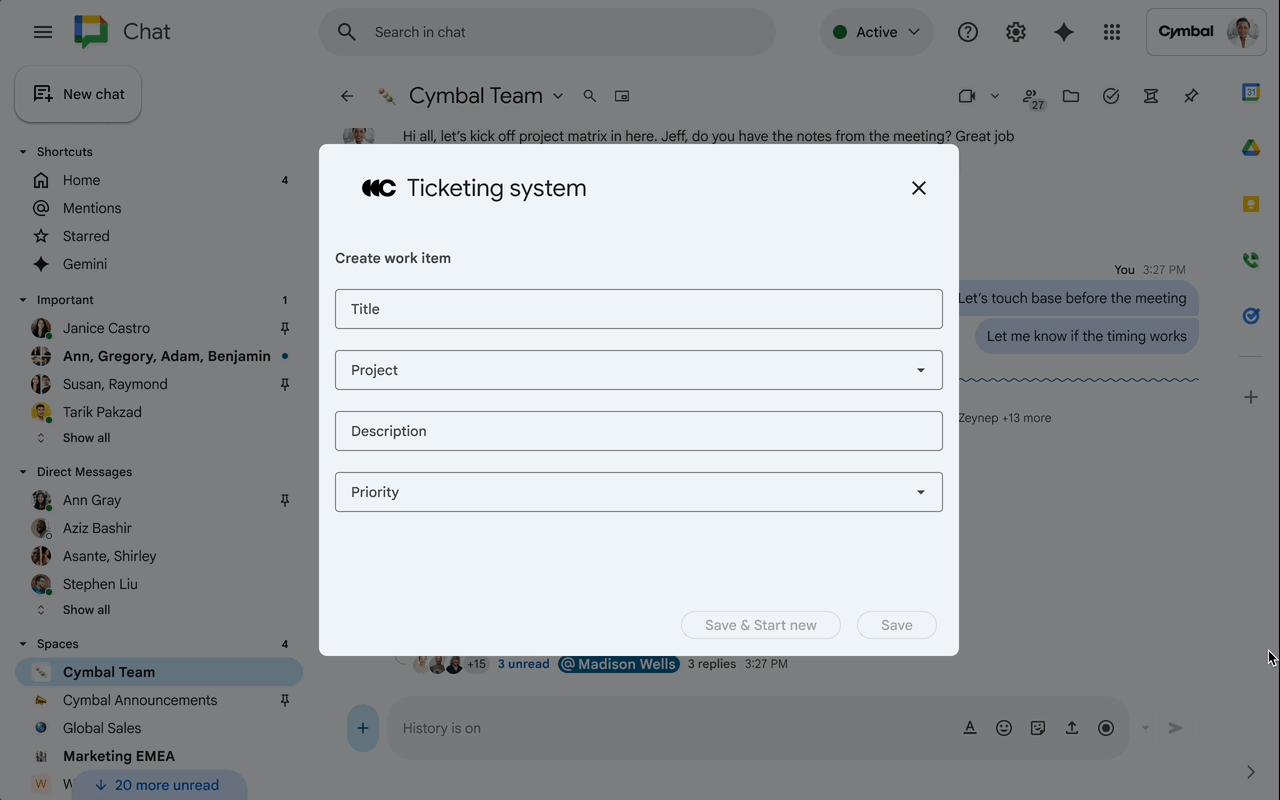1280x800 pixels.
Task: Open the emoji picker in message bar
Action: click(1004, 727)
